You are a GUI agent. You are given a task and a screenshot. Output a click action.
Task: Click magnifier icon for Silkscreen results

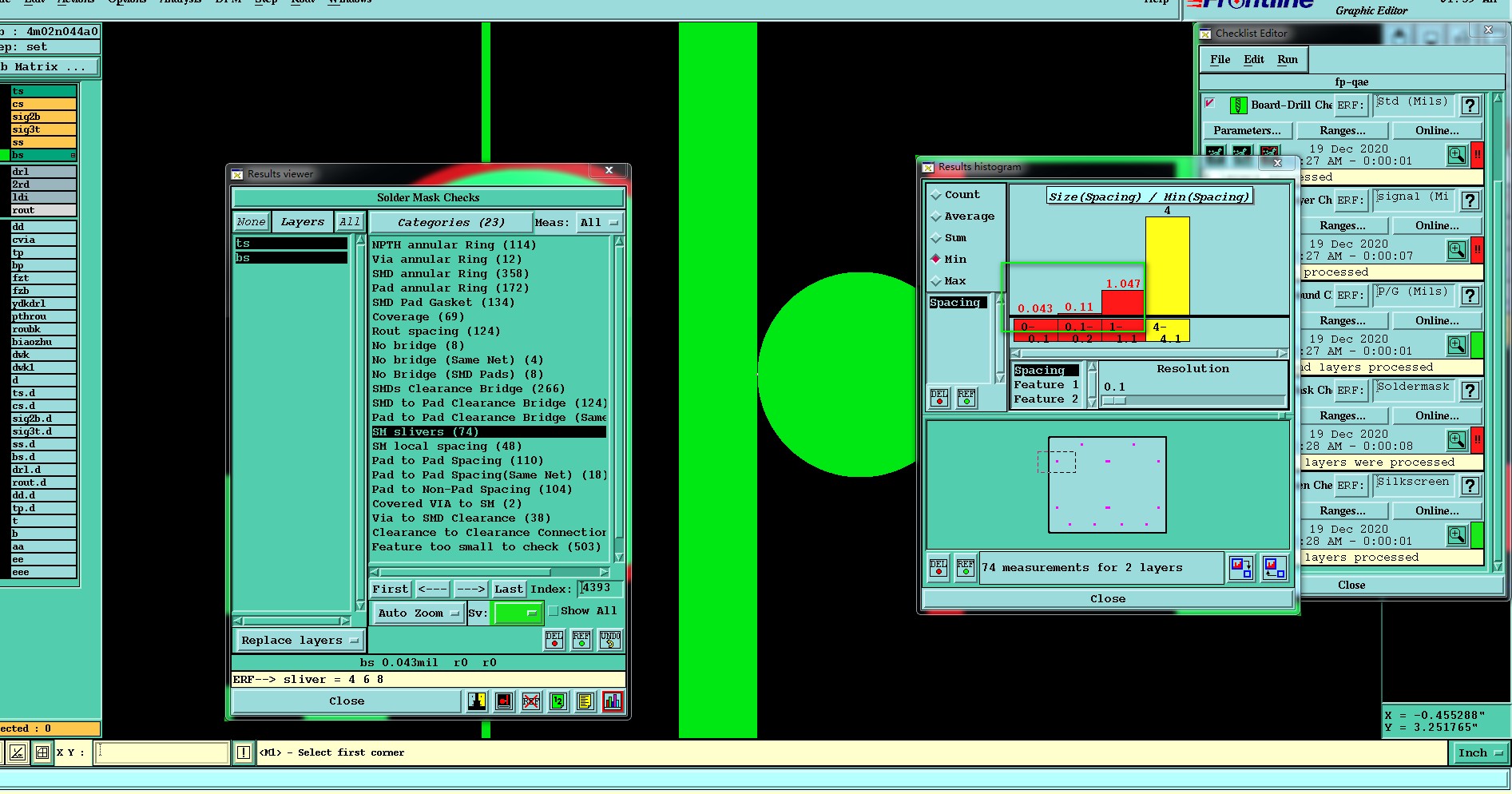coord(1457,535)
